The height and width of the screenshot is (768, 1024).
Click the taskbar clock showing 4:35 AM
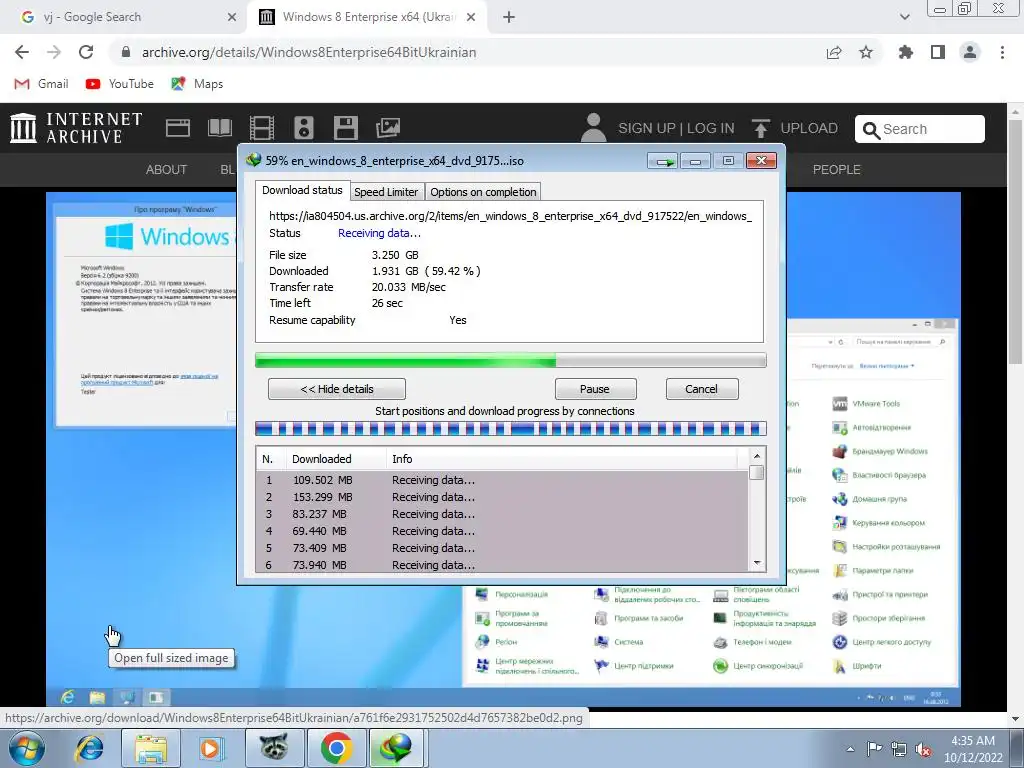pyautogui.click(x=972, y=749)
